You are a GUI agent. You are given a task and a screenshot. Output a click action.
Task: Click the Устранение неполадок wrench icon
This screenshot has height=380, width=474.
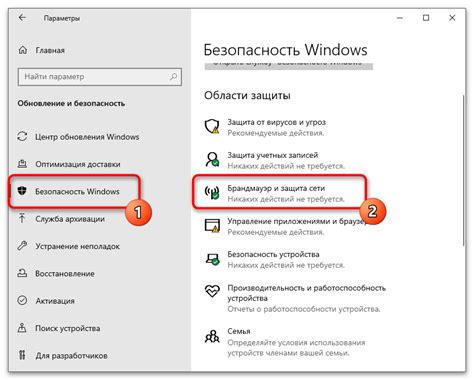22,246
